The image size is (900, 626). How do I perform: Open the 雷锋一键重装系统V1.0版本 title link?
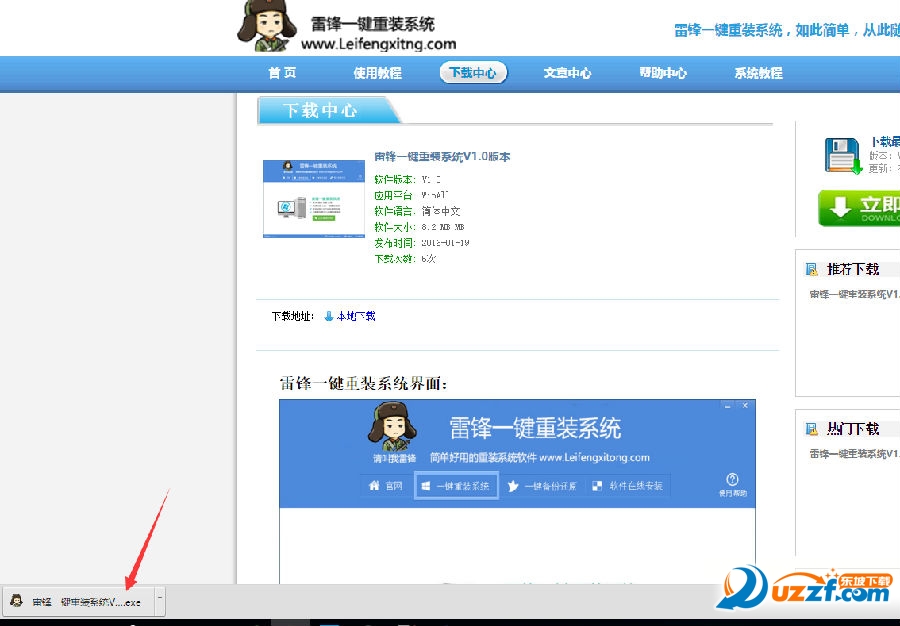click(x=442, y=157)
